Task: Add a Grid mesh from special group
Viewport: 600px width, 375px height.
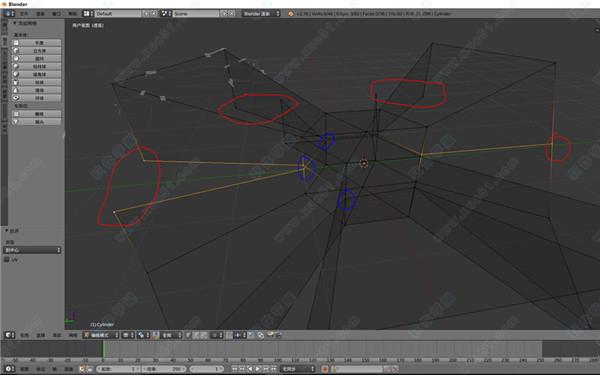Action: click(36, 114)
